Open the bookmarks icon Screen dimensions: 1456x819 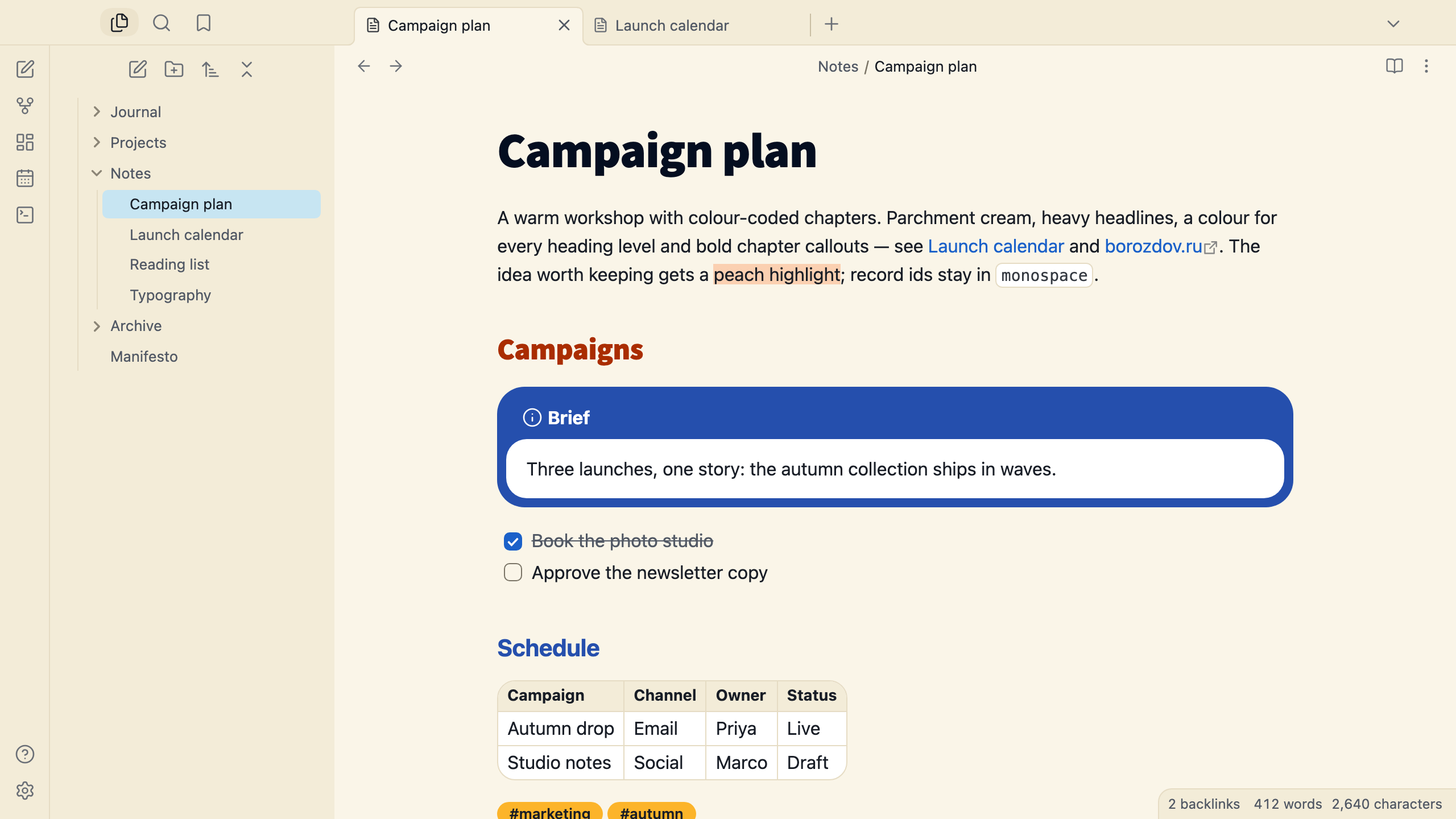(204, 23)
